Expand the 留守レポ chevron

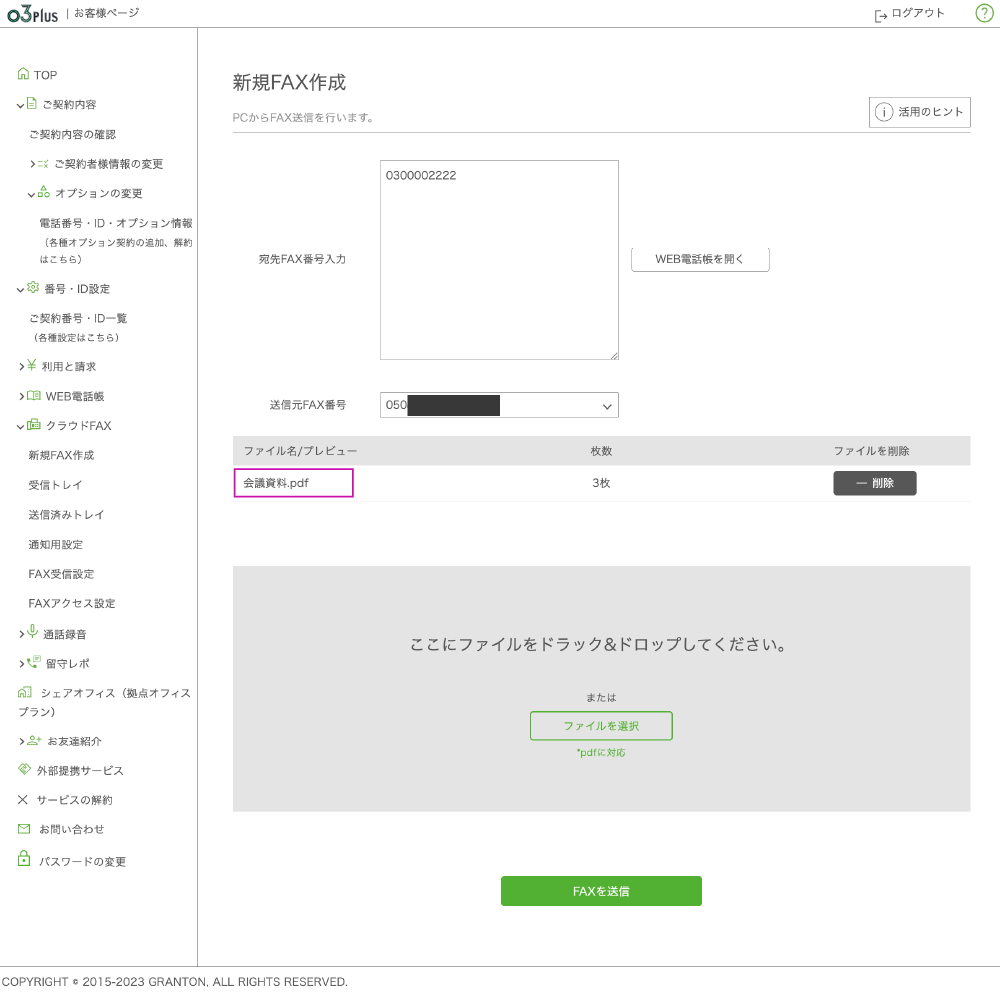pos(22,664)
